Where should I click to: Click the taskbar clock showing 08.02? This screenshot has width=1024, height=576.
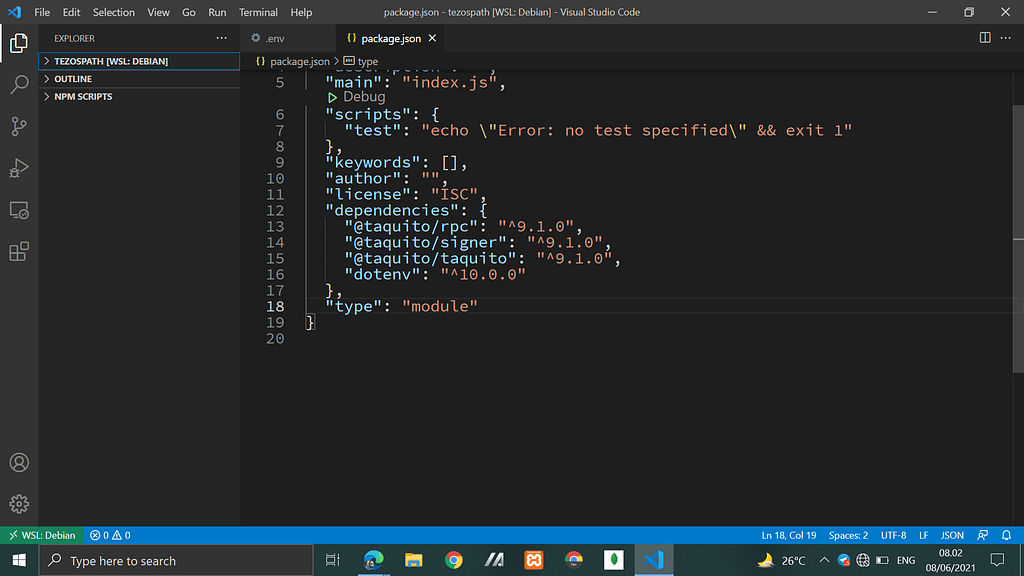[950, 560]
